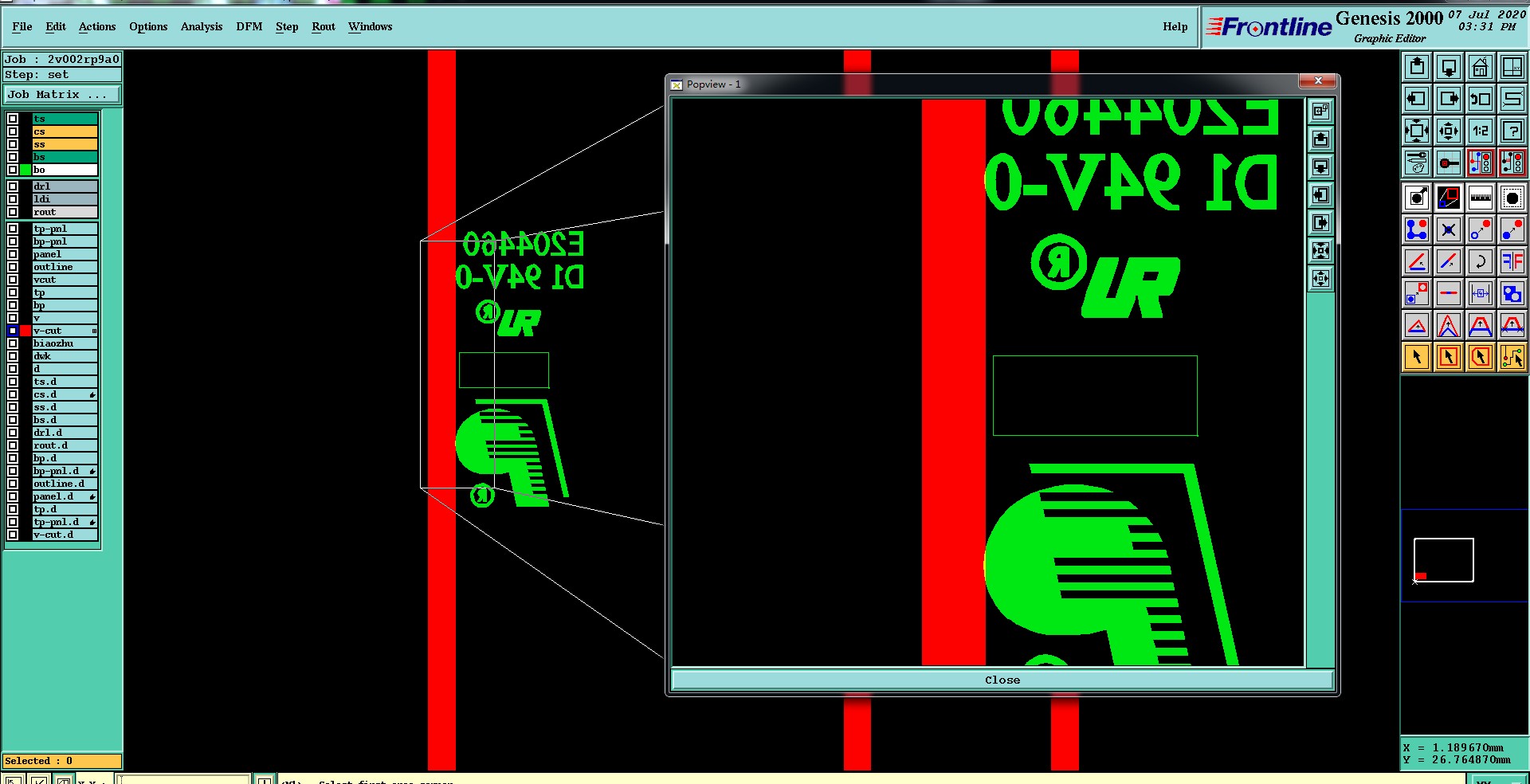Toggle display checkbox for v-cut layer
Image resolution: width=1530 pixels, height=784 pixels.
tap(13, 331)
